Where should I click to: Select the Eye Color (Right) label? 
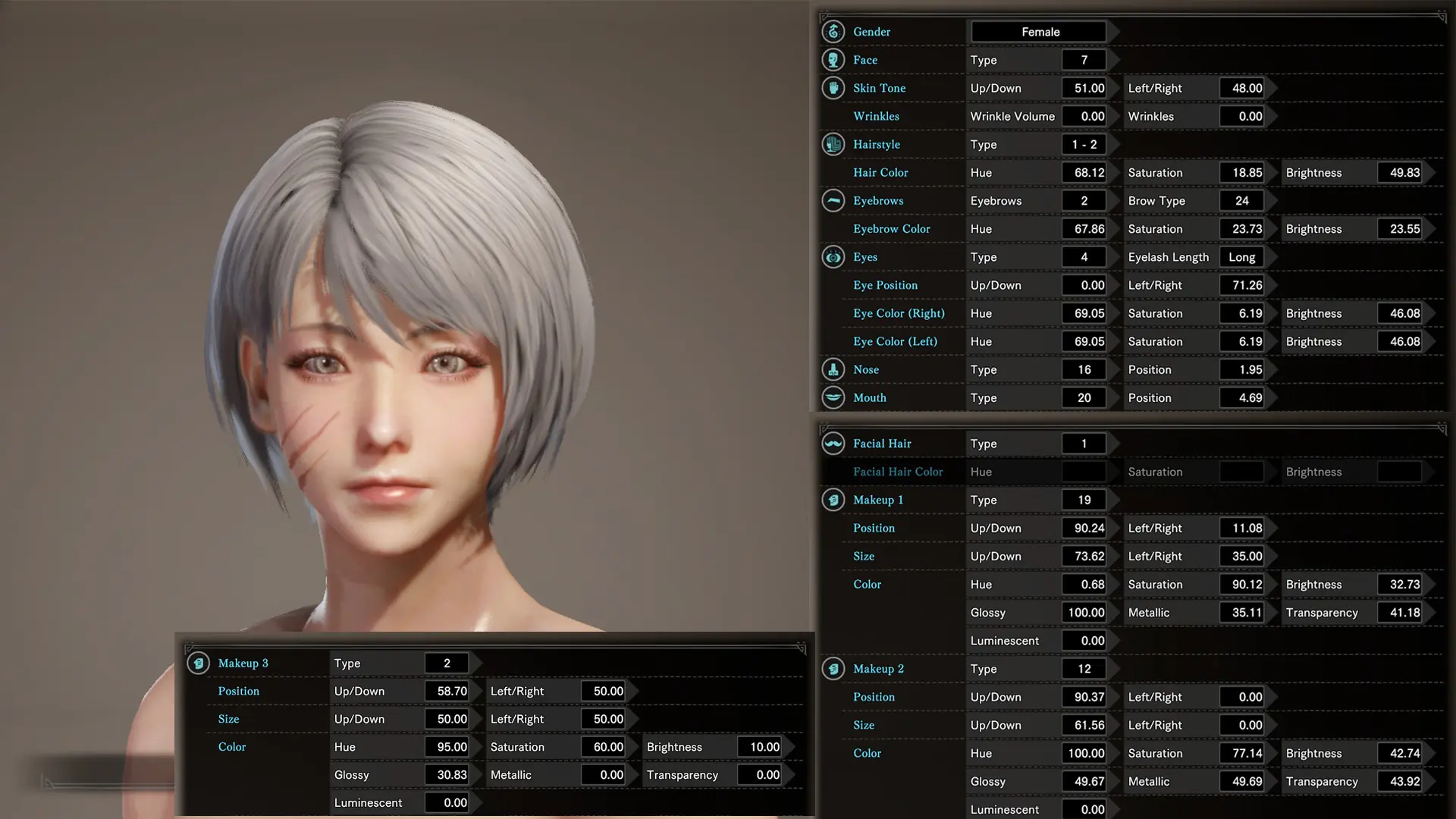click(x=899, y=313)
